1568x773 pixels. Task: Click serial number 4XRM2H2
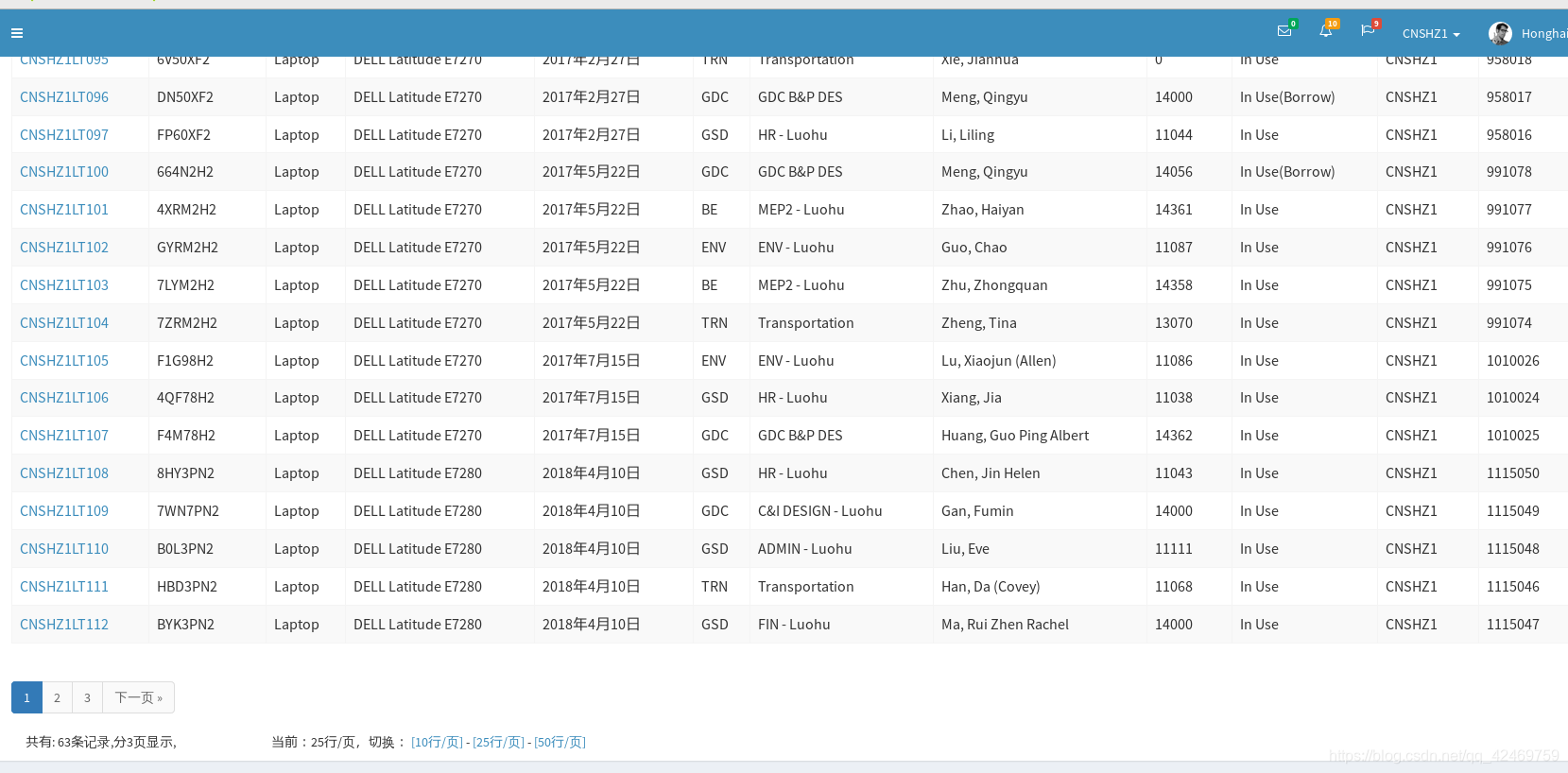click(x=186, y=210)
